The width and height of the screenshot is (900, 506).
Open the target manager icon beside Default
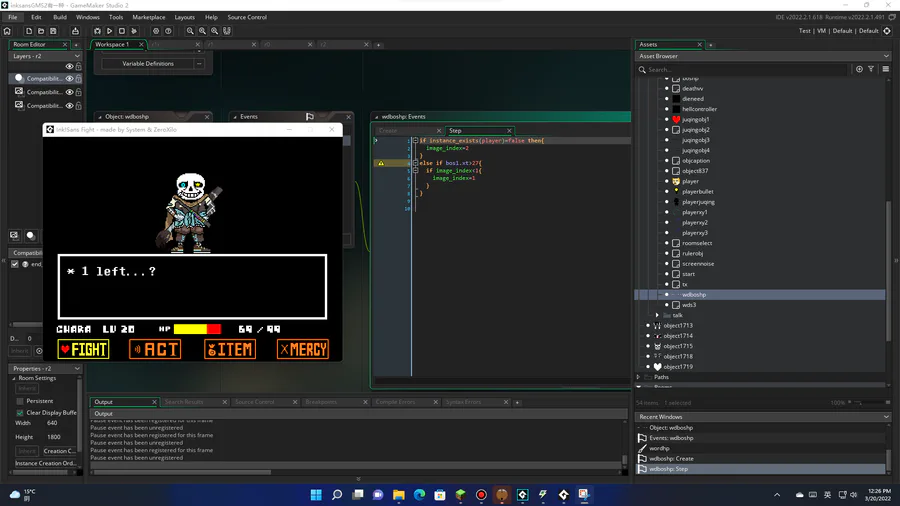pos(887,31)
